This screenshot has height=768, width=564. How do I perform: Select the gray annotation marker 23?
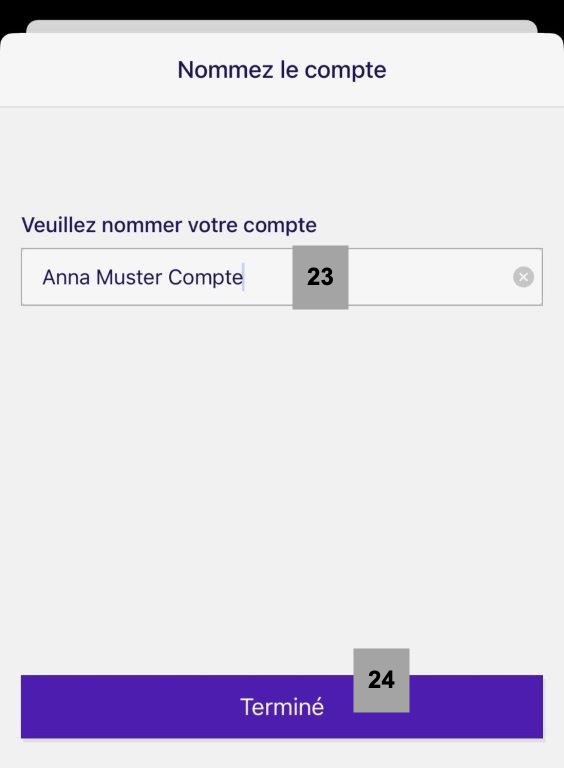(x=320, y=277)
